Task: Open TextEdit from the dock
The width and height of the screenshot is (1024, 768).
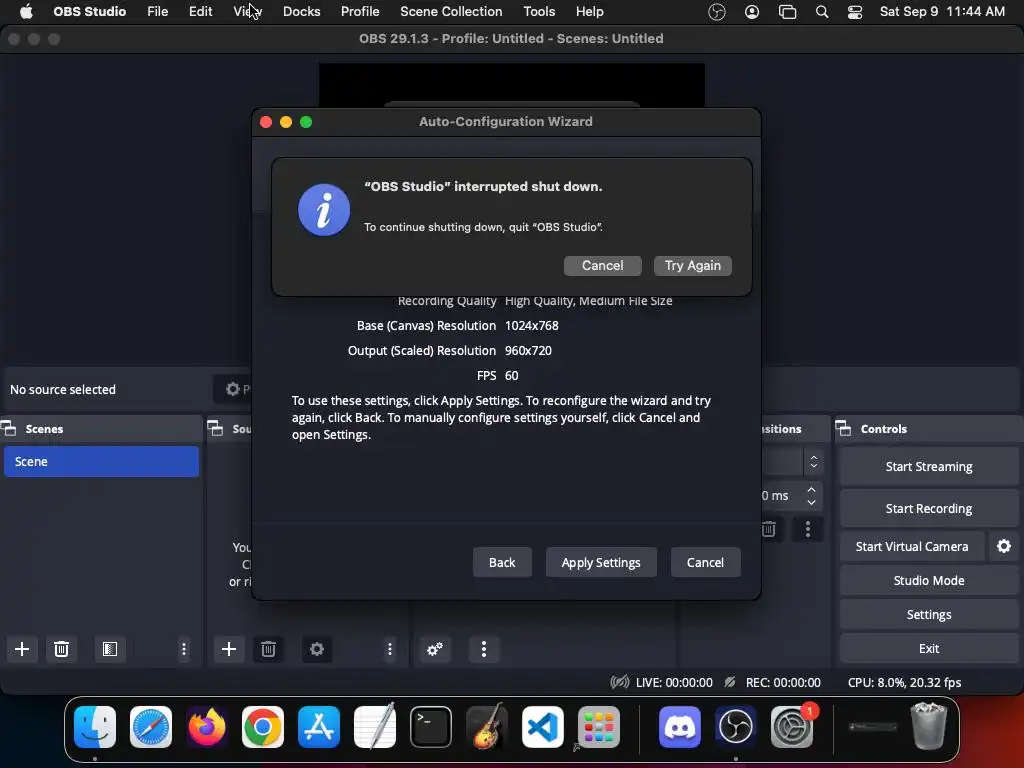Action: point(375,727)
